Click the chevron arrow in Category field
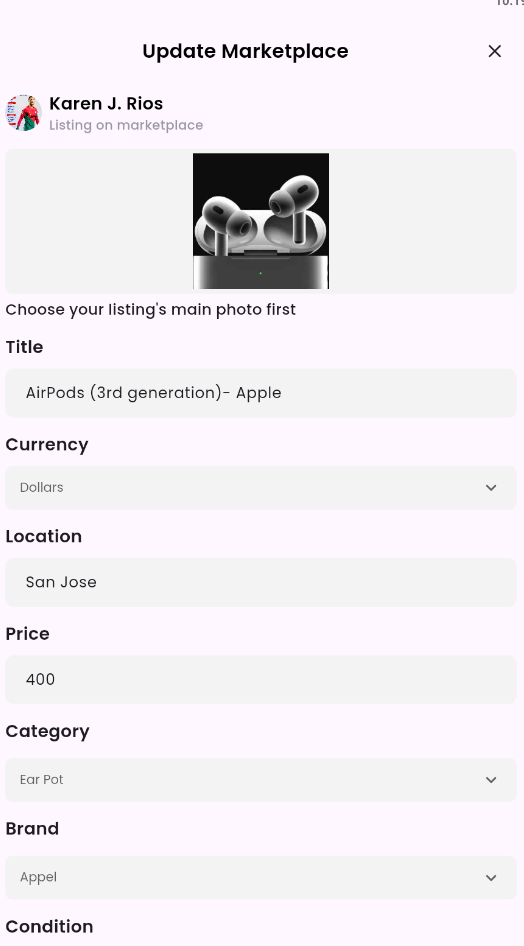The width and height of the screenshot is (524, 946). pyautogui.click(x=491, y=779)
